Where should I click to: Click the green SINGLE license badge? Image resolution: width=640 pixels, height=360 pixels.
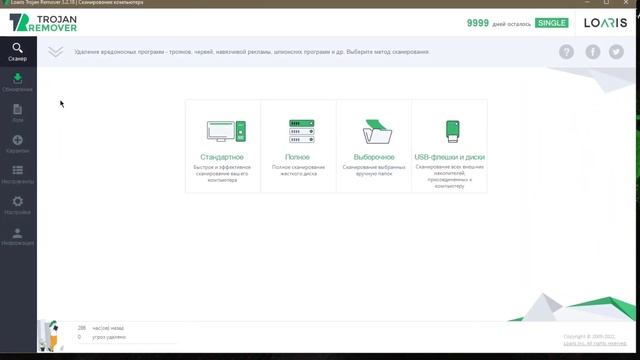[551, 23]
